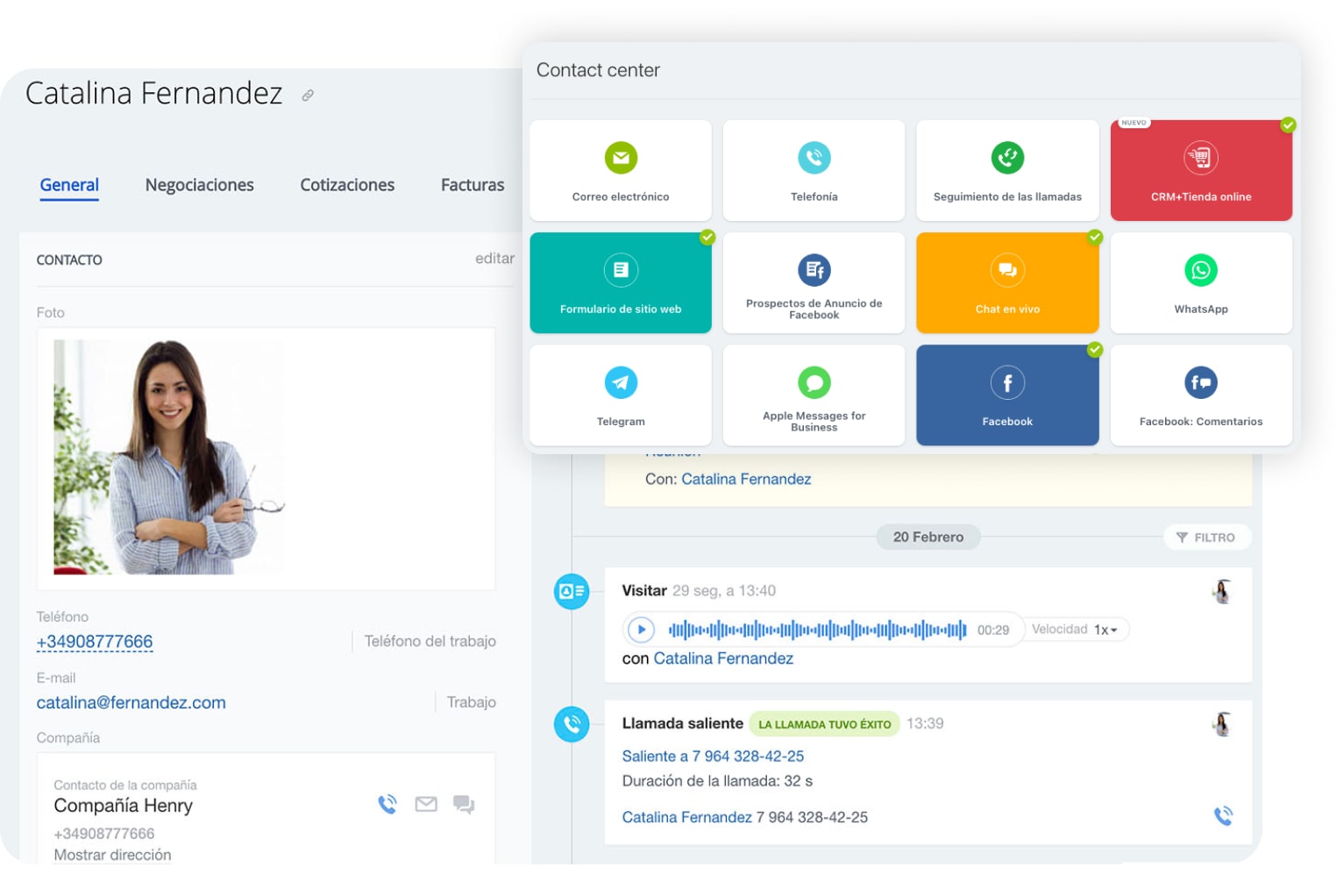Toggle the connected CRM+Tienda online tile
The height and width of the screenshot is (896, 1343).
pyautogui.click(x=1200, y=171)
